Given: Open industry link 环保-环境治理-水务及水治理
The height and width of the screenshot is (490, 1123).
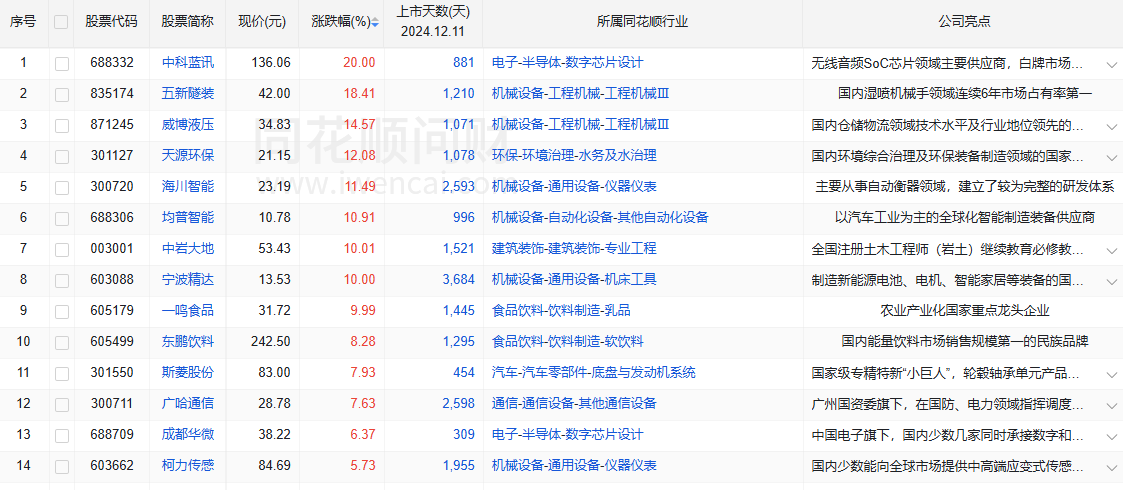Looking at the screenshot, I should [x=574, y=155].
